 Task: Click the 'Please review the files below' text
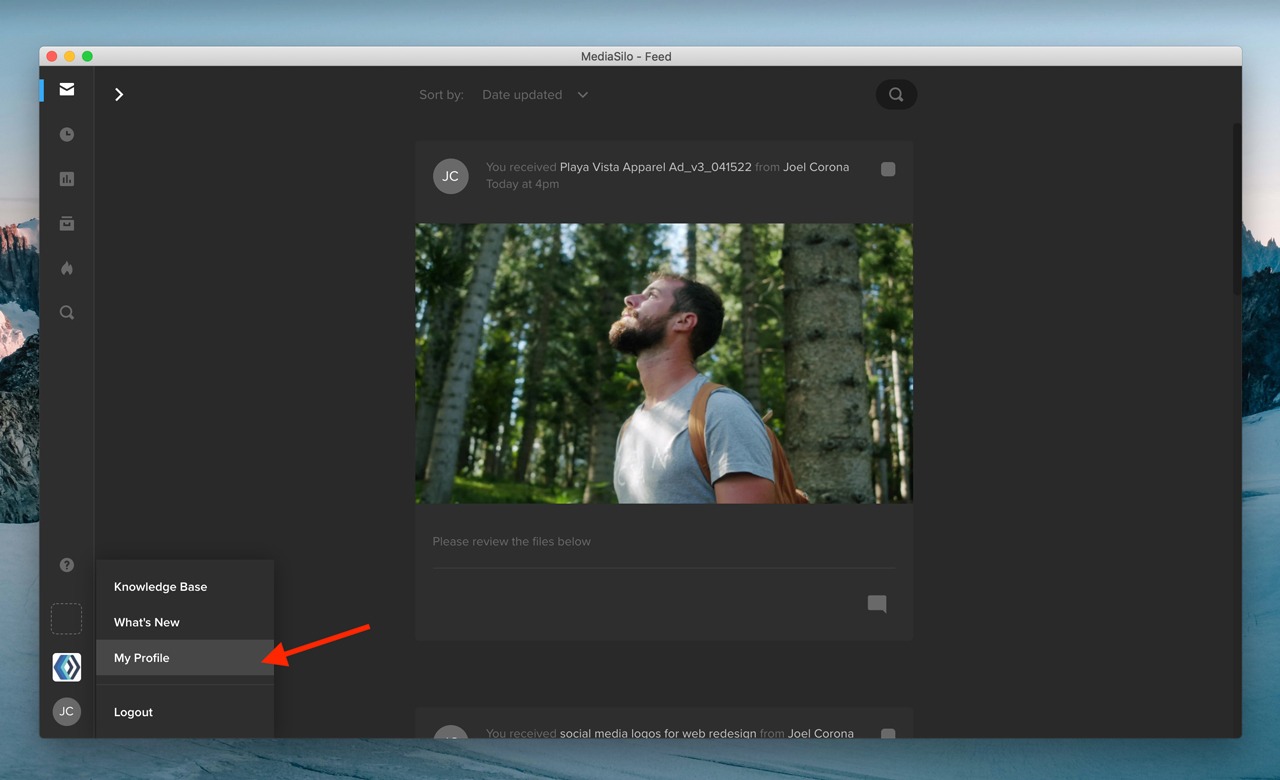pos(511,542)
